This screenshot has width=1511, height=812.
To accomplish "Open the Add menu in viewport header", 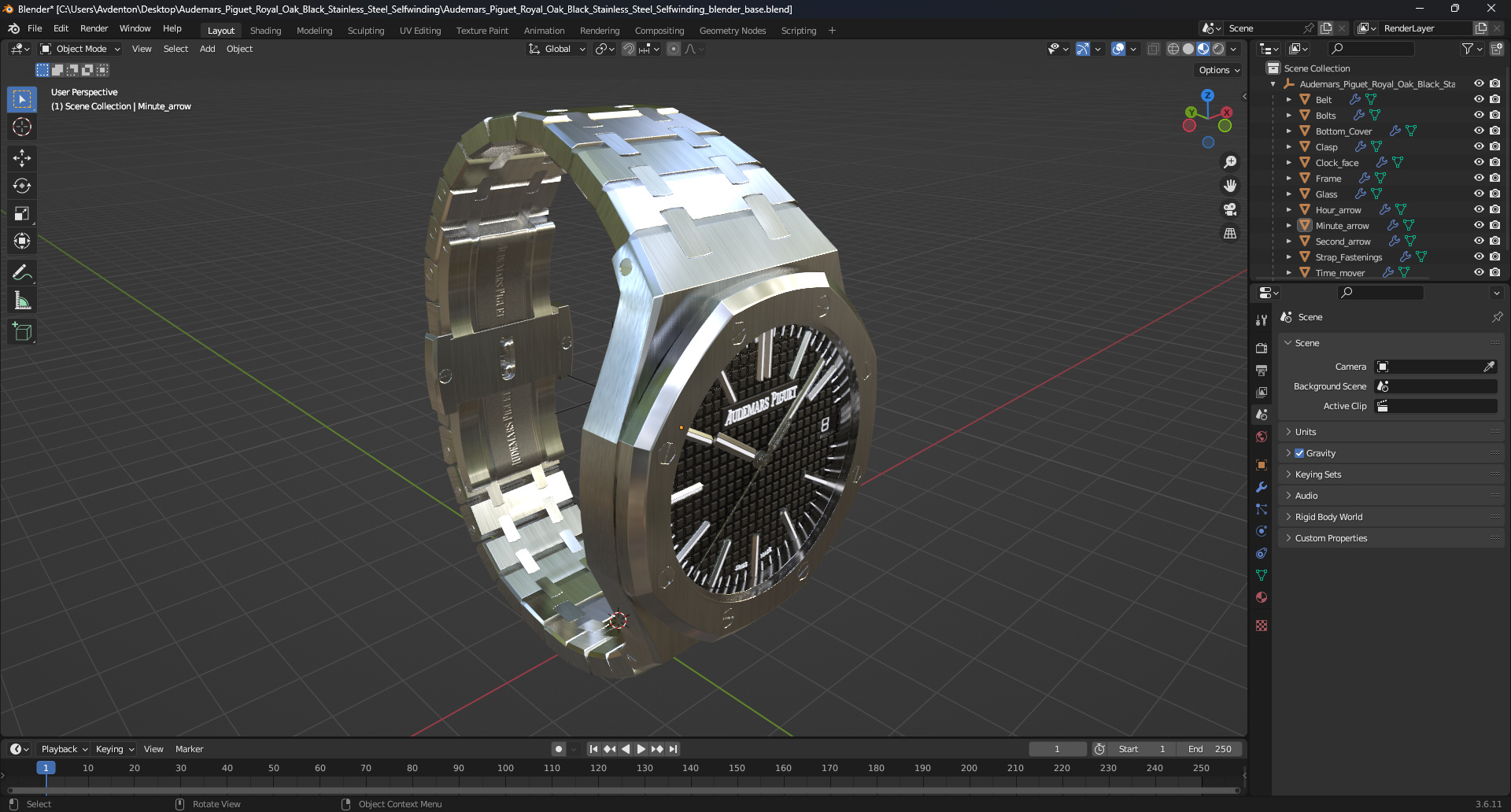I will (x=207, y=49).
